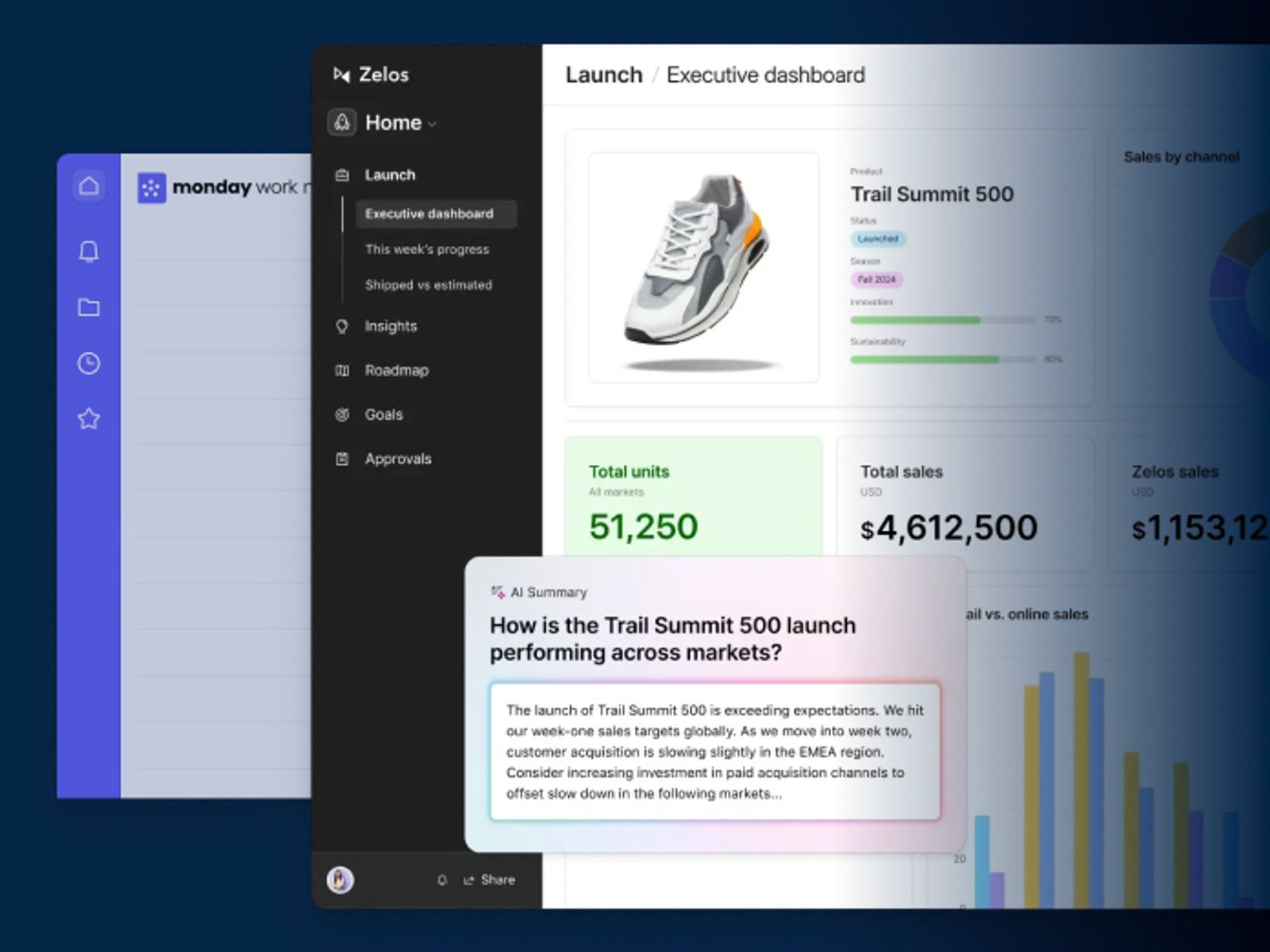Open the user avatar in Zelos sidebar

click(x=341, y=880)
